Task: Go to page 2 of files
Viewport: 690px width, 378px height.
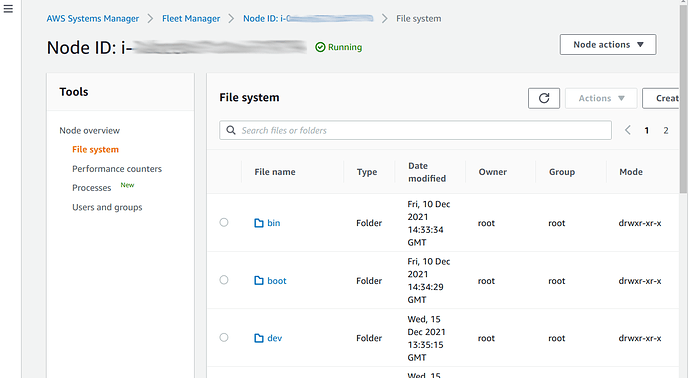Action: [666, 130]
